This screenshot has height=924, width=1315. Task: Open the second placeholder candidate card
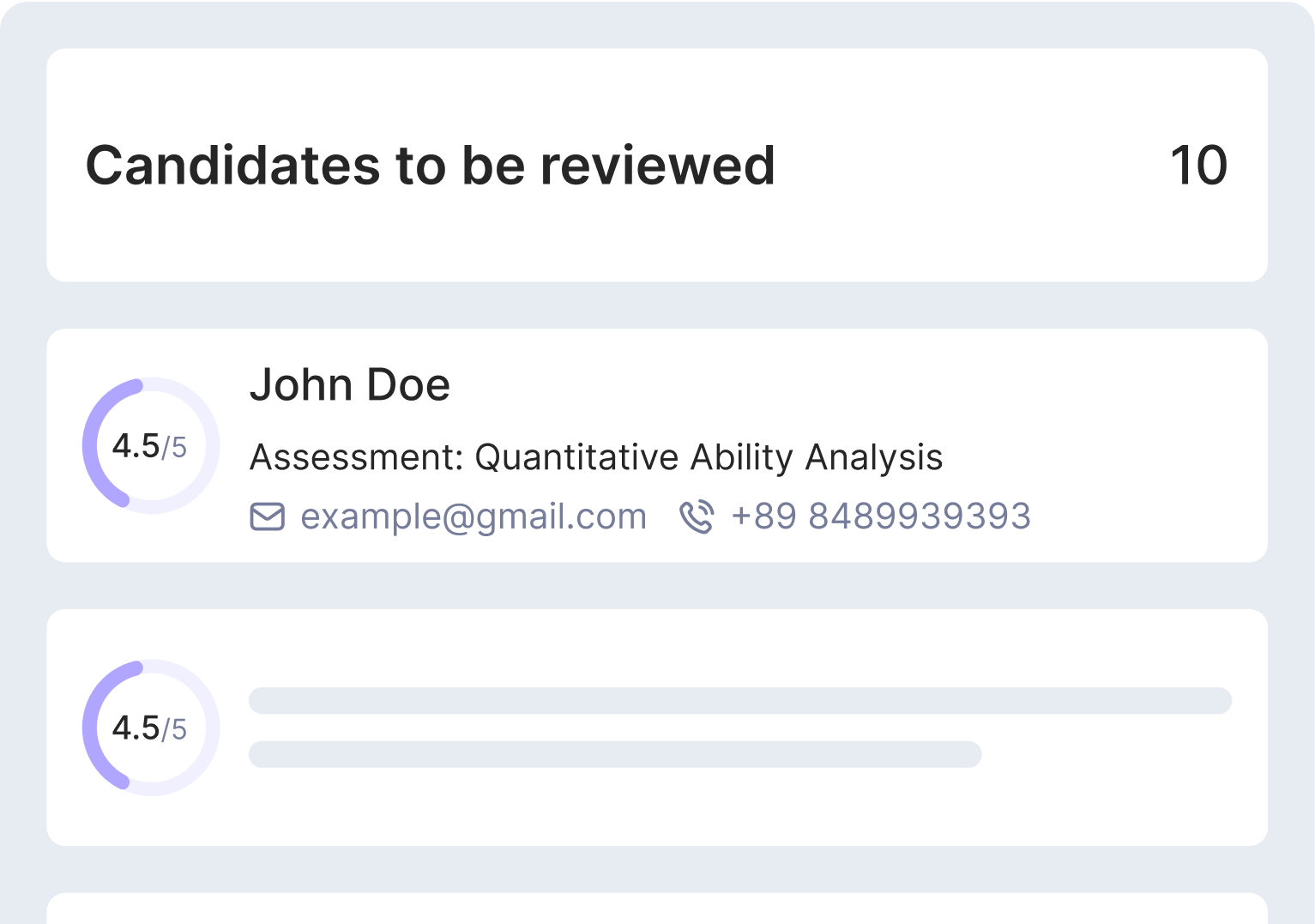(x=657, y=728)
